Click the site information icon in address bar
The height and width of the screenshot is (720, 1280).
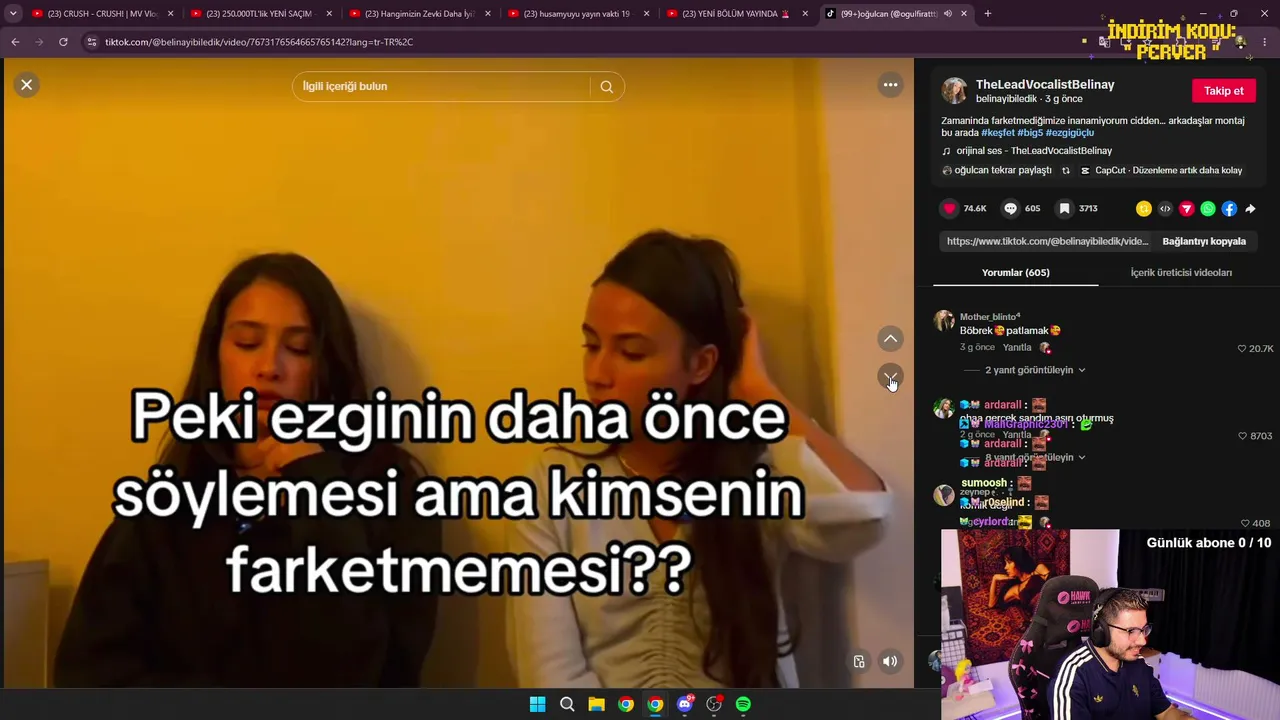tap(92, 42)
